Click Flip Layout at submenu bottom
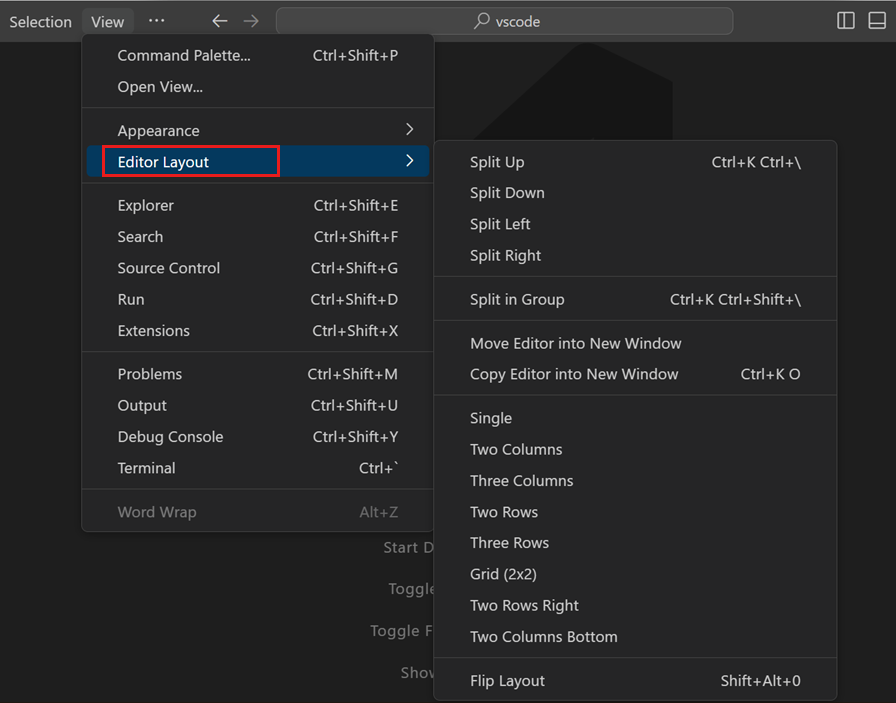 click(x=506, y=679)
